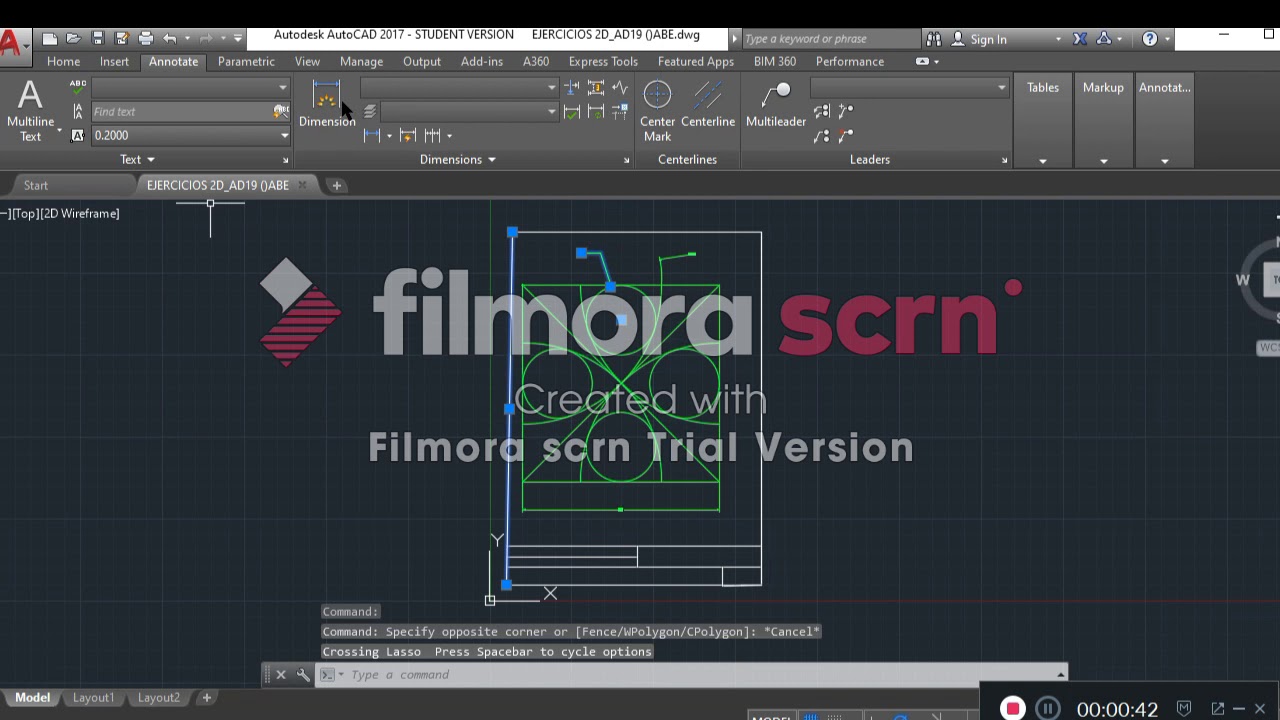Select the Multiline Text tool
The height and width of the screenshot is (720, 1280).
tap(31, 111)
